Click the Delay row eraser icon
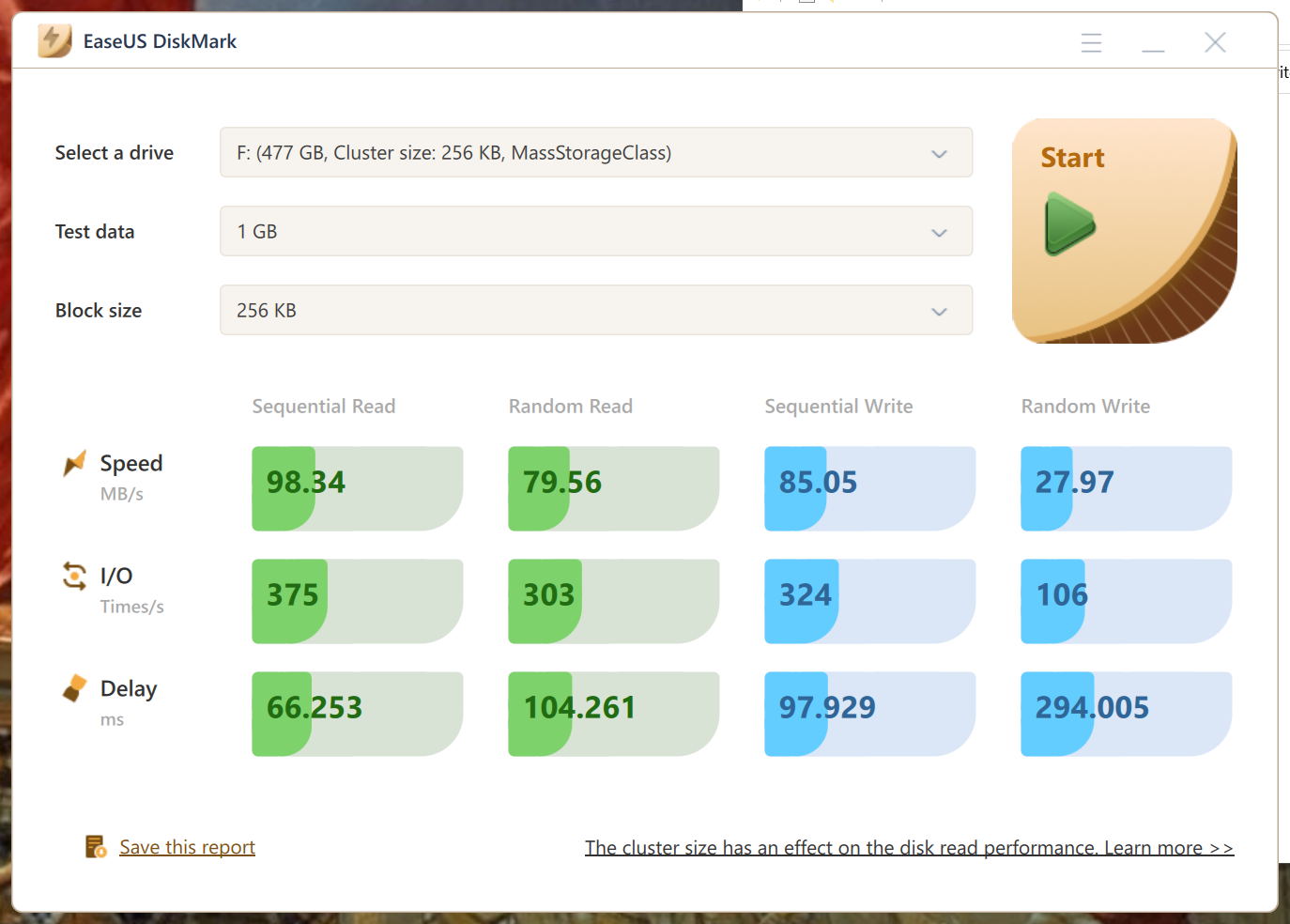Screen dimensions: 1290x924 pos(74,688)
